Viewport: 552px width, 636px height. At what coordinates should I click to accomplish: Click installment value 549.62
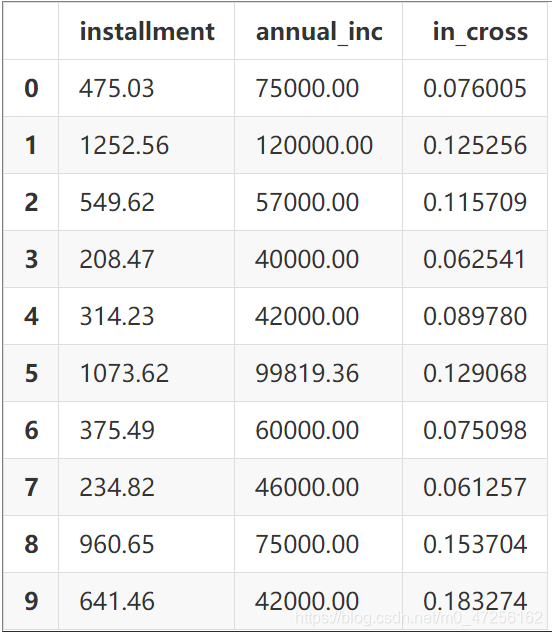click(117, 202)
